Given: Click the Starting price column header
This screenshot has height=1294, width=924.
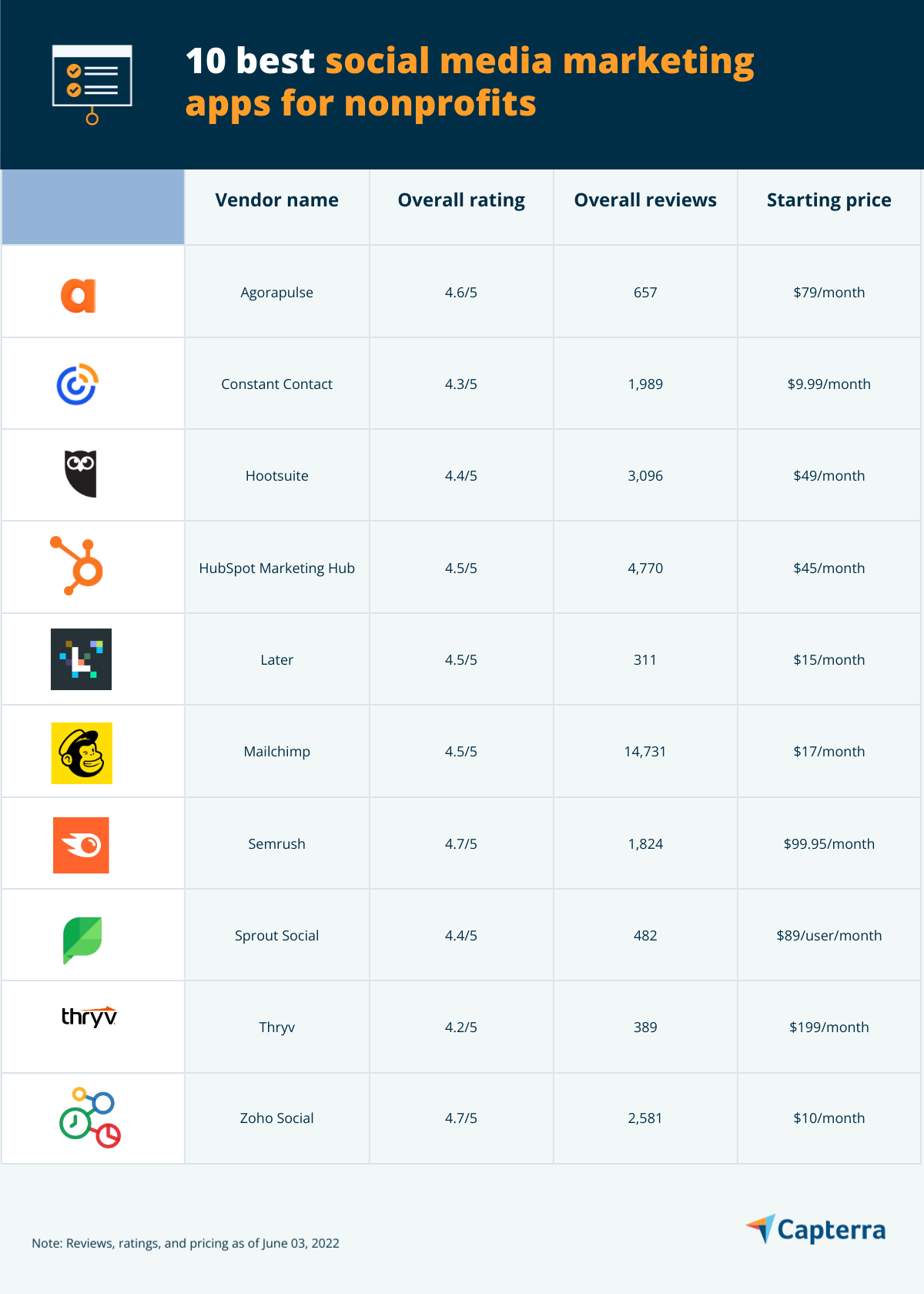Looking at the screenshot, I should pyautogui.click(x=829, y=200).
